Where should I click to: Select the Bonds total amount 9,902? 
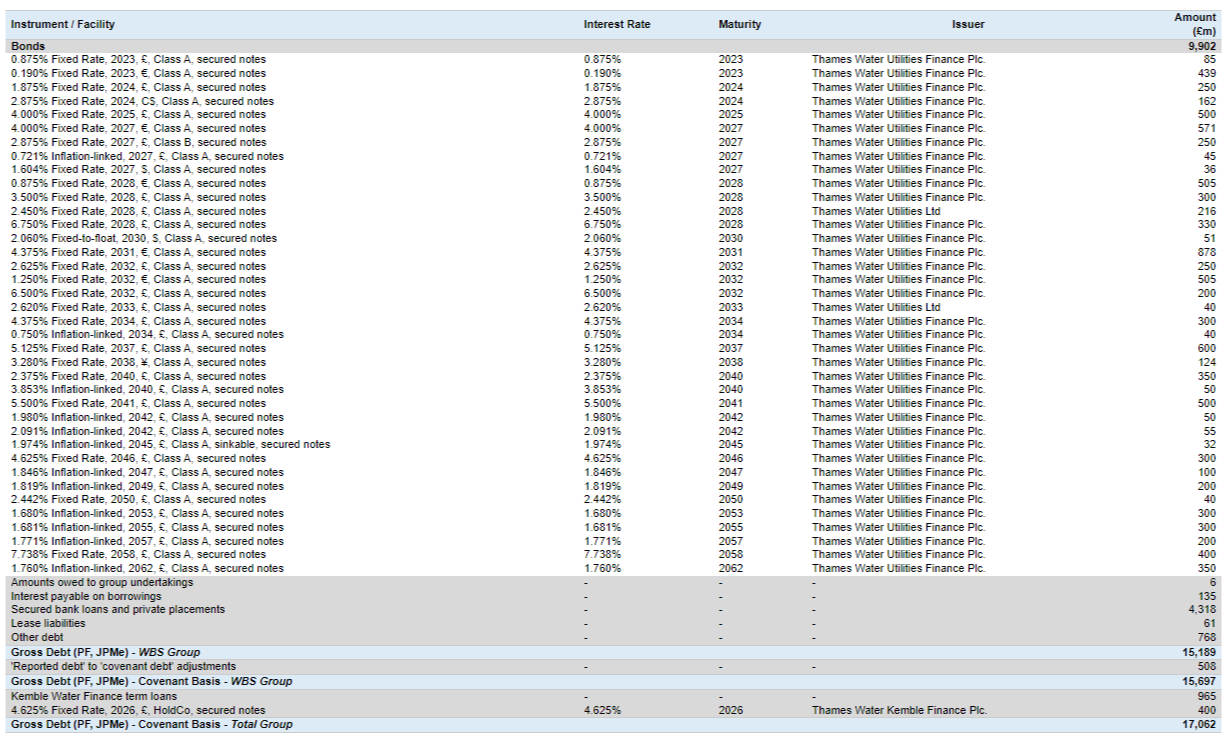1201,46
